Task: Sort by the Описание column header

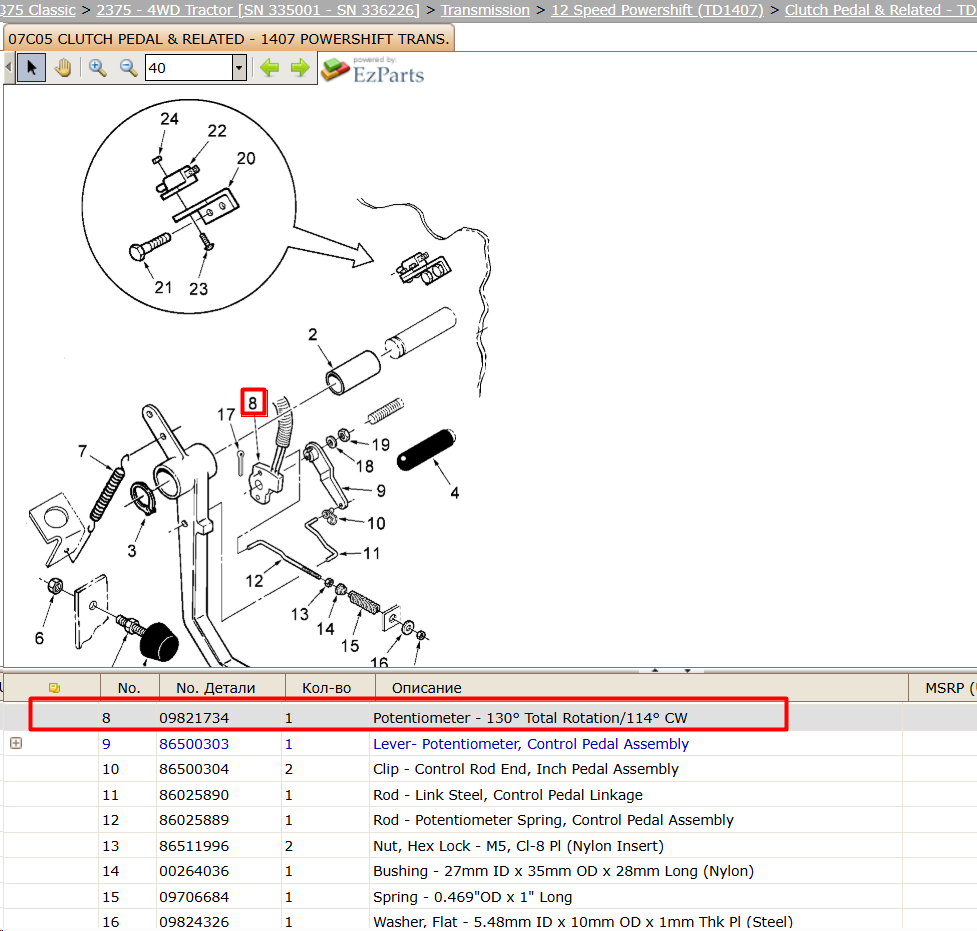Action: pyautogui.click(x=427, y=688)
